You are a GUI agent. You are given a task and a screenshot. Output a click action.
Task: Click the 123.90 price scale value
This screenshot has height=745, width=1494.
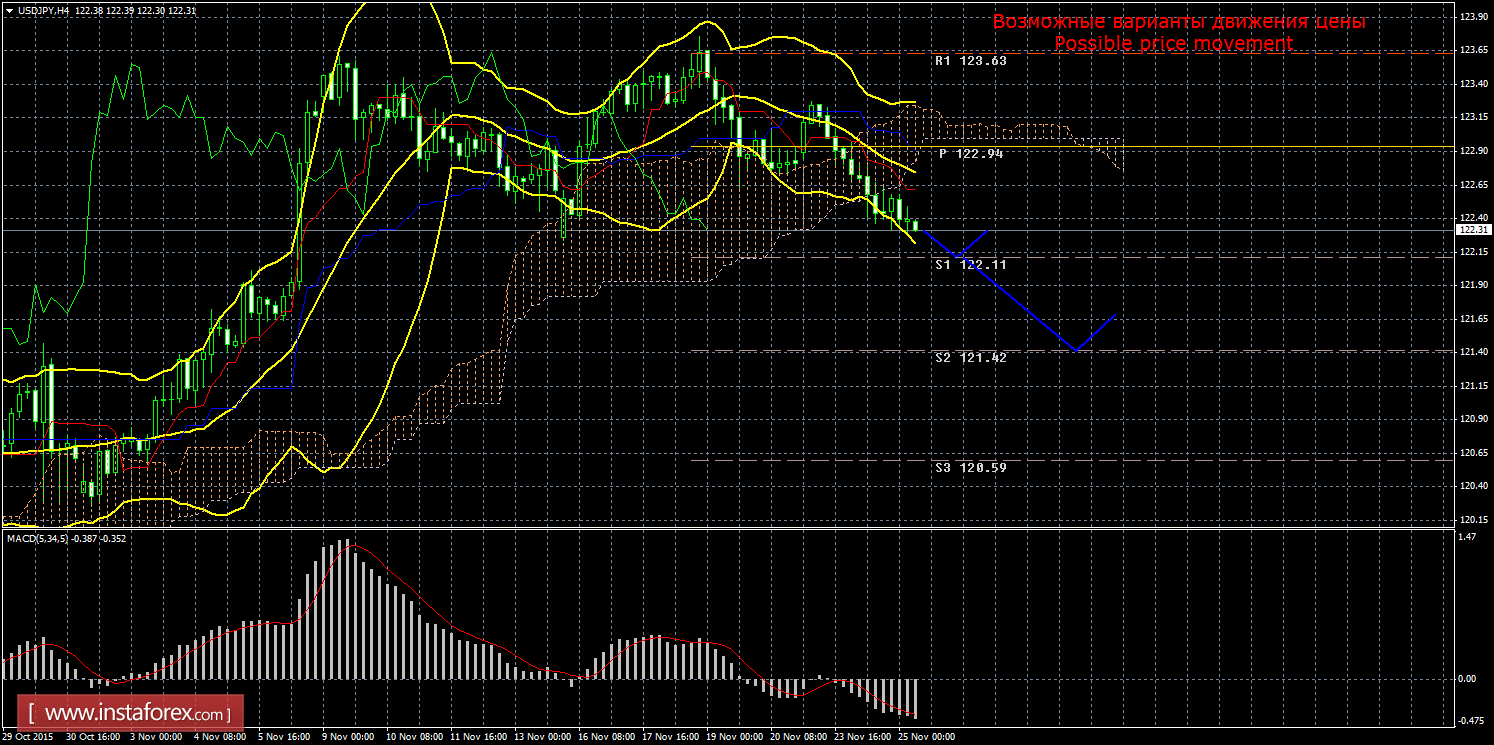coord(1472,17)
